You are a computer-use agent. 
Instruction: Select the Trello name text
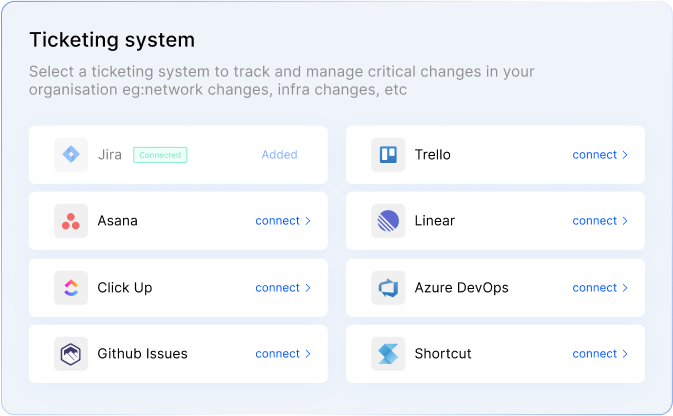(x=433, y=155)
